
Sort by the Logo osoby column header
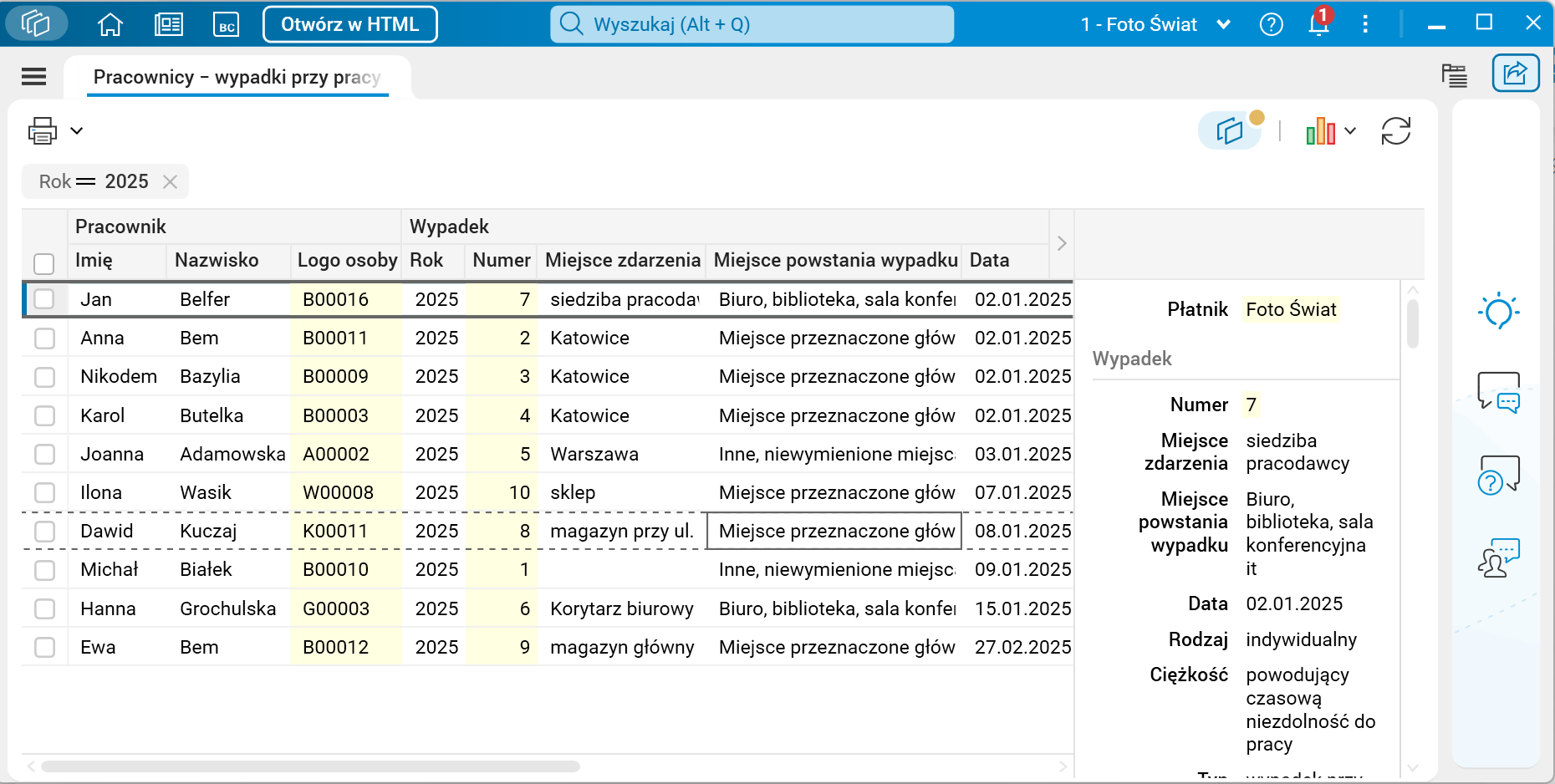346,261
